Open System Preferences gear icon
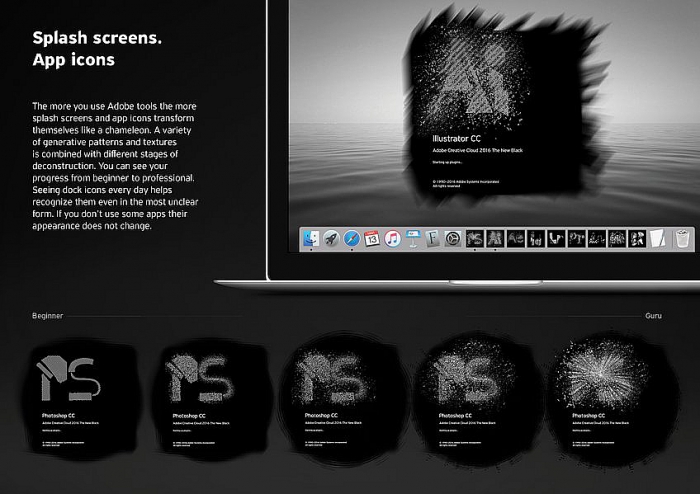 coord(453,239)
